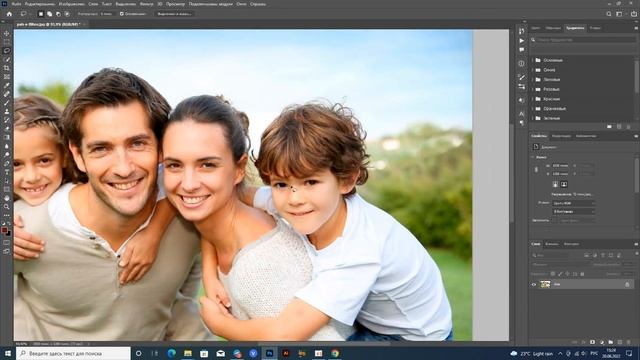Click the Home icon in options bar

[x=9, y=14]
